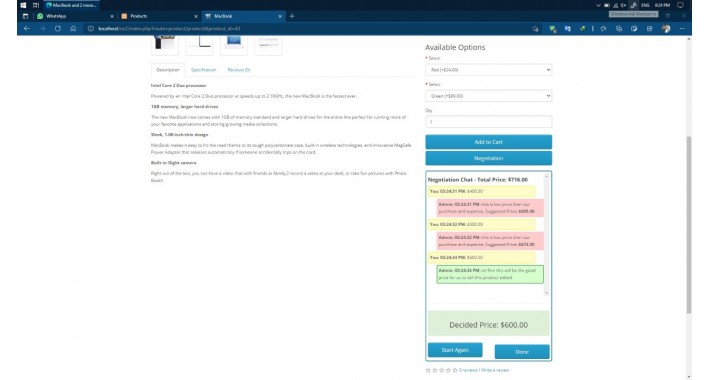This screenshot has width=710, height=380.
Task: Select the second product thumbnail image
Action: 199,45
